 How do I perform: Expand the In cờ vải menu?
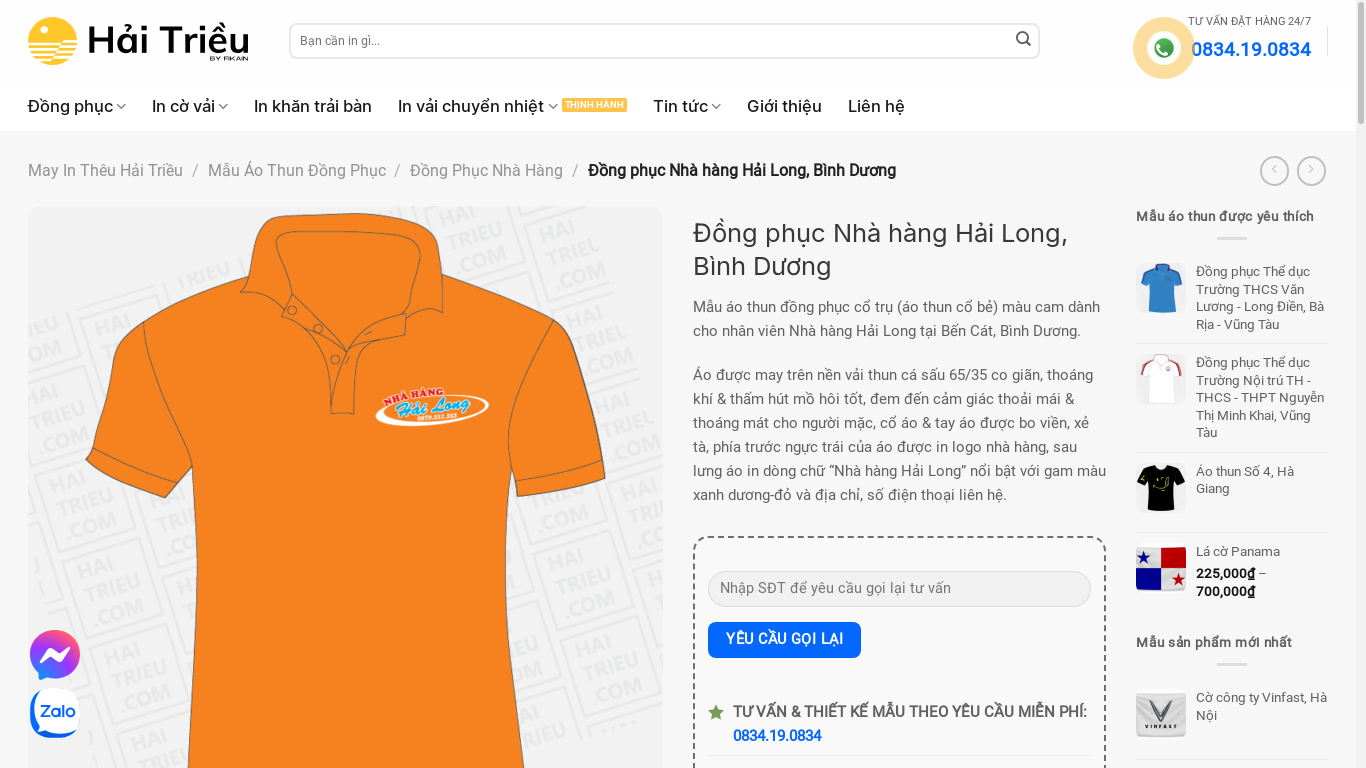(x=190, y=106)
